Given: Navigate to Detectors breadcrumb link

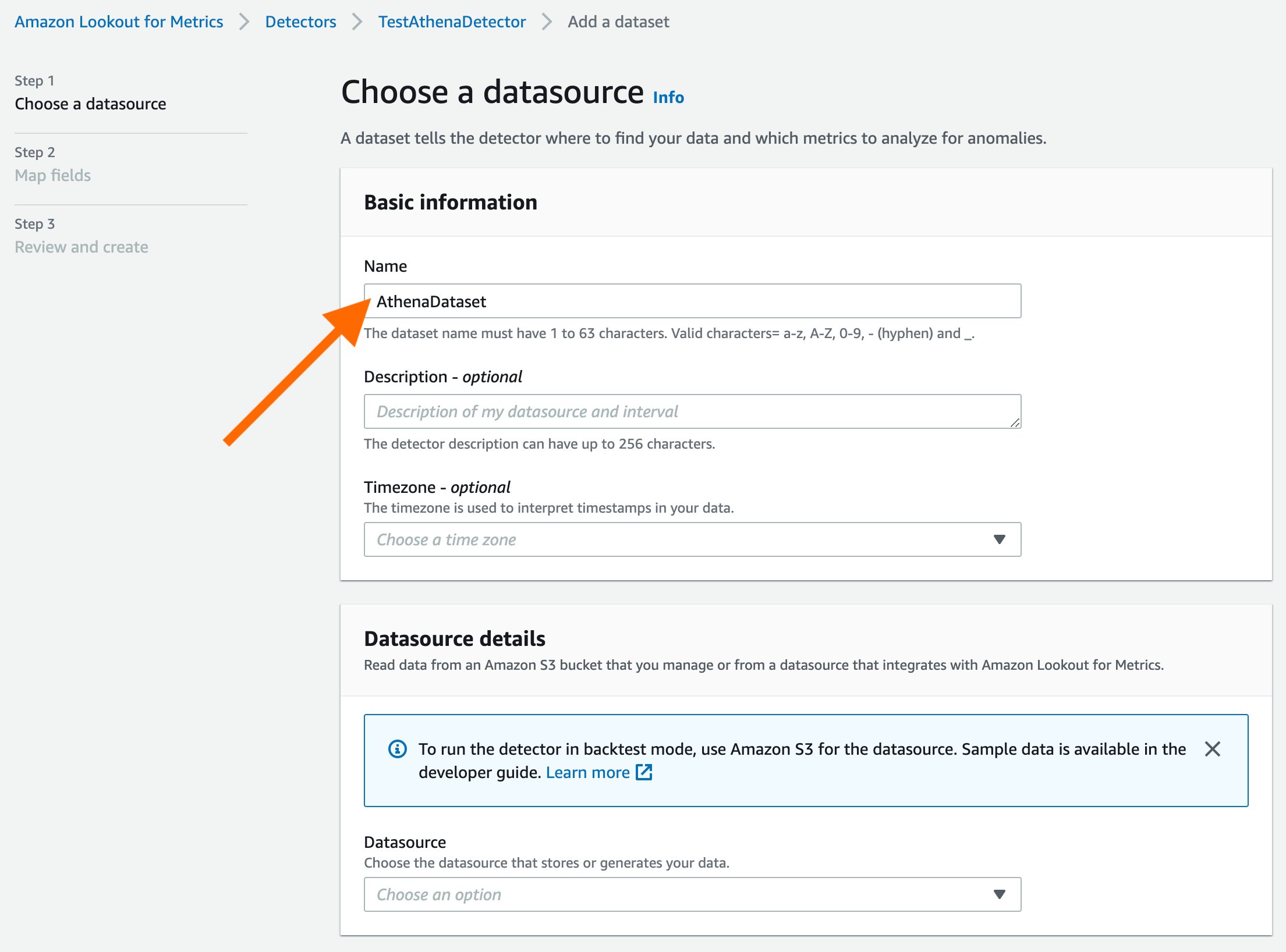Looking at the screenshot, I should click(300, 22).
